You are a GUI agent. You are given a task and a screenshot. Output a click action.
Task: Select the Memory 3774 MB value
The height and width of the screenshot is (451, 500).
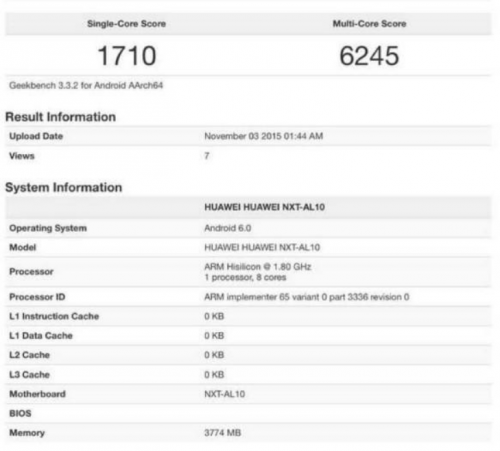tap(222, 433)
